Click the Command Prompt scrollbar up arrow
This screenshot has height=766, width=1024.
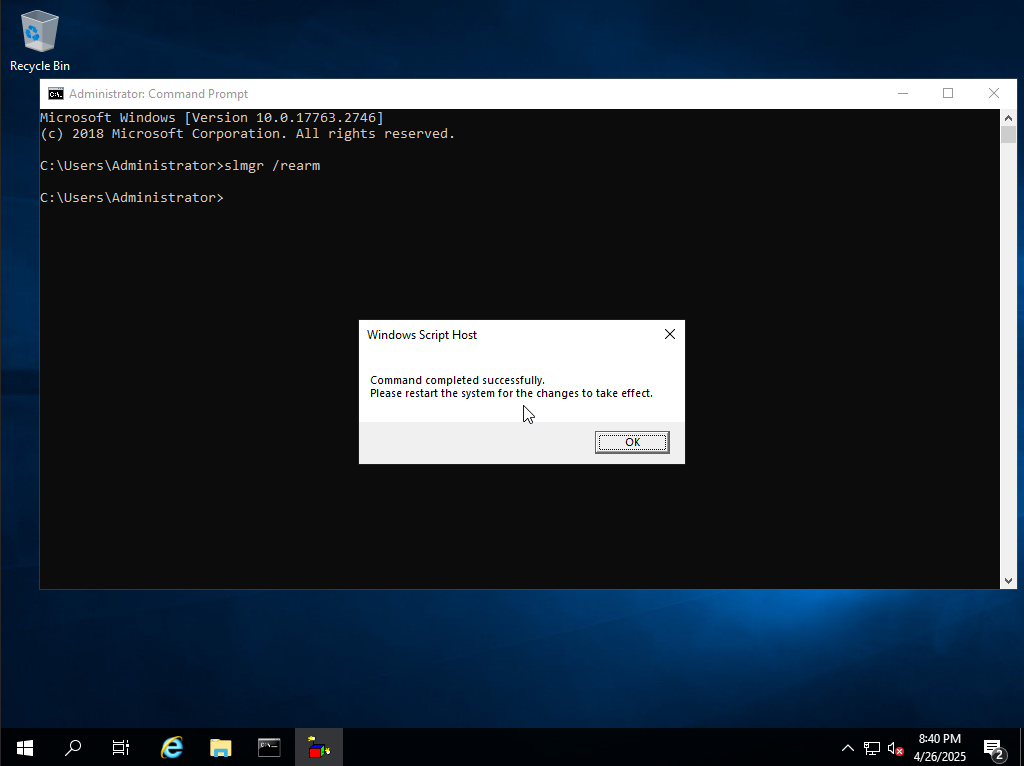[1008, 118]
